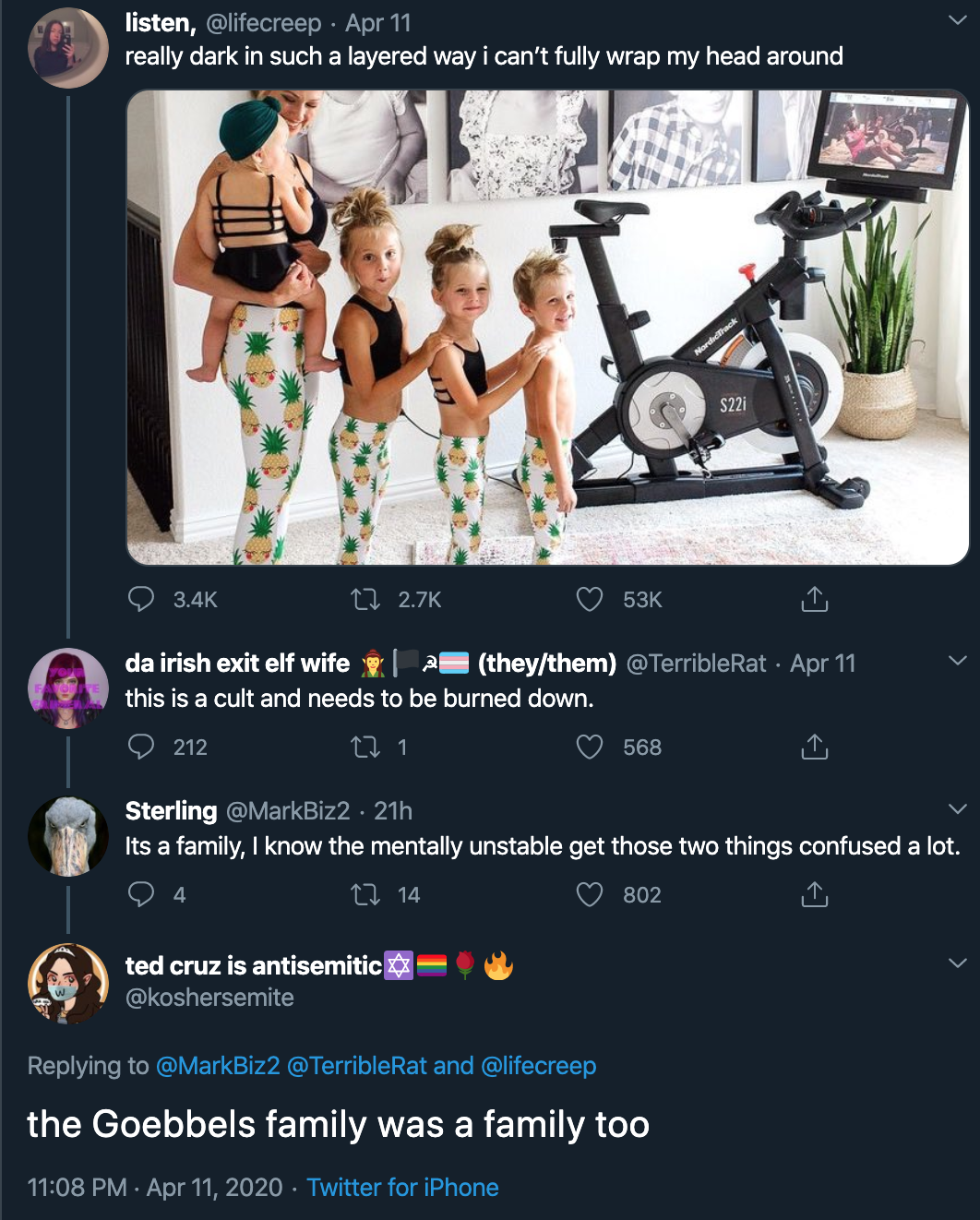Reply to the lifecreep tweet
Image resolution: width=980 pixels, height=1220 pixels.
coord(141,600)
